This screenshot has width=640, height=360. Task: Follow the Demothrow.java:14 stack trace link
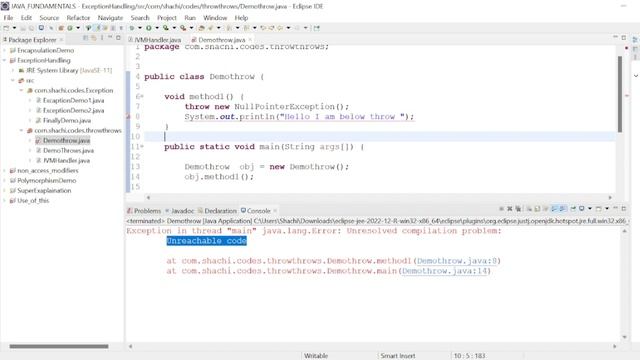(444, 271)
